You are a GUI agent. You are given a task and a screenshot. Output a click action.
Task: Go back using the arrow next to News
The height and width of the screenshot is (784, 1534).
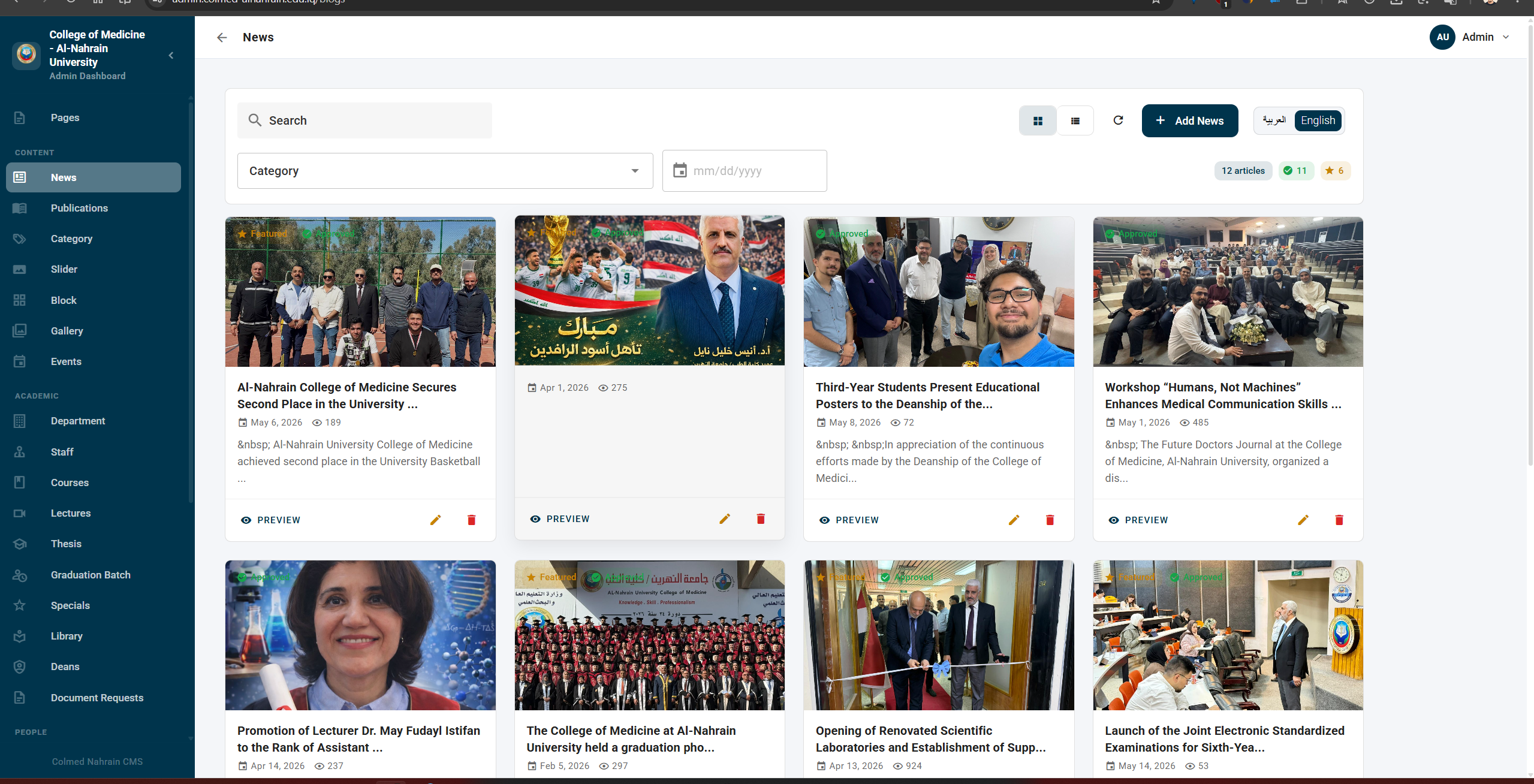(x=222, y=38)
